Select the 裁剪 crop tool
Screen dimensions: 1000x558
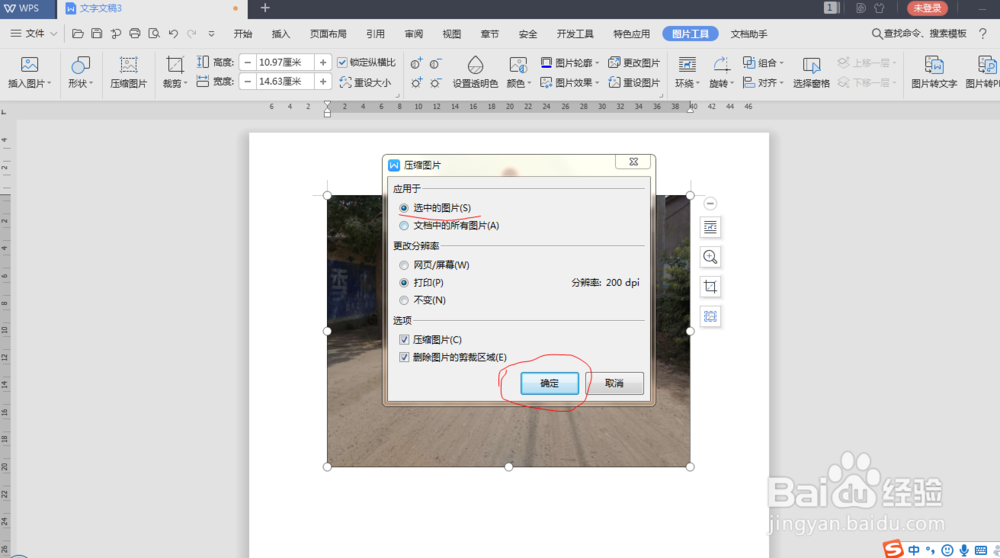(174, 71)
